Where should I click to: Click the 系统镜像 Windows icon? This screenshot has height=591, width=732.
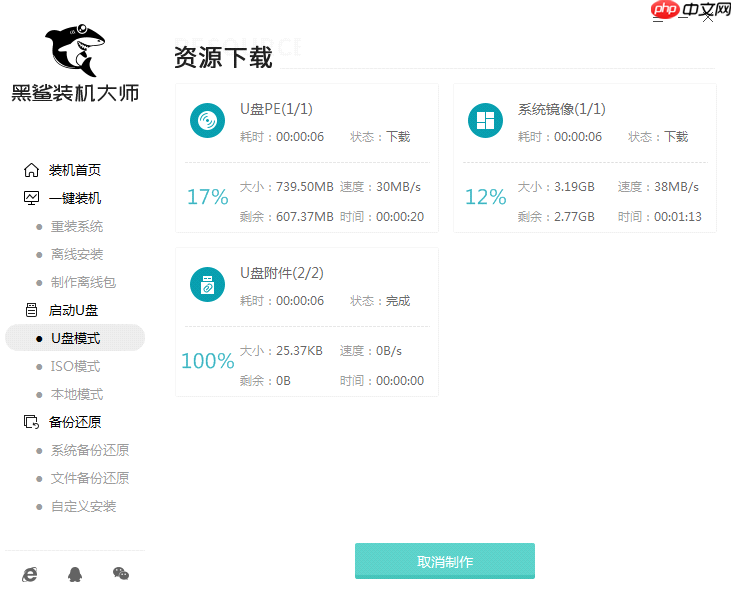[x=485, y=120]
